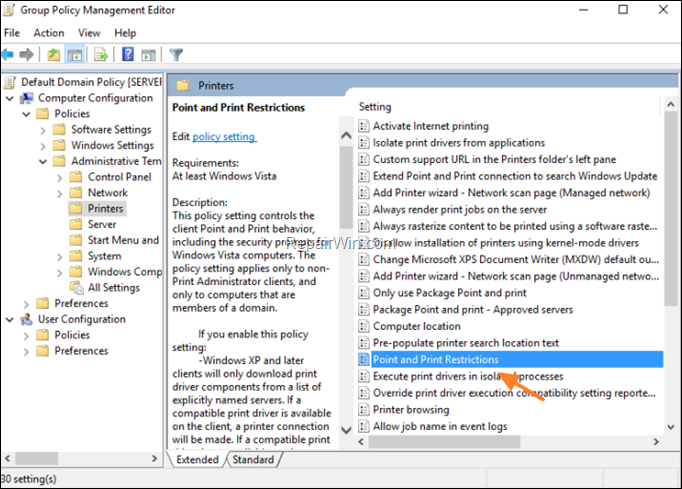Click the Back arrow toolbar icon
Image resolution: width=682 pixels, height=489 pixels.
tap(8, 55)
